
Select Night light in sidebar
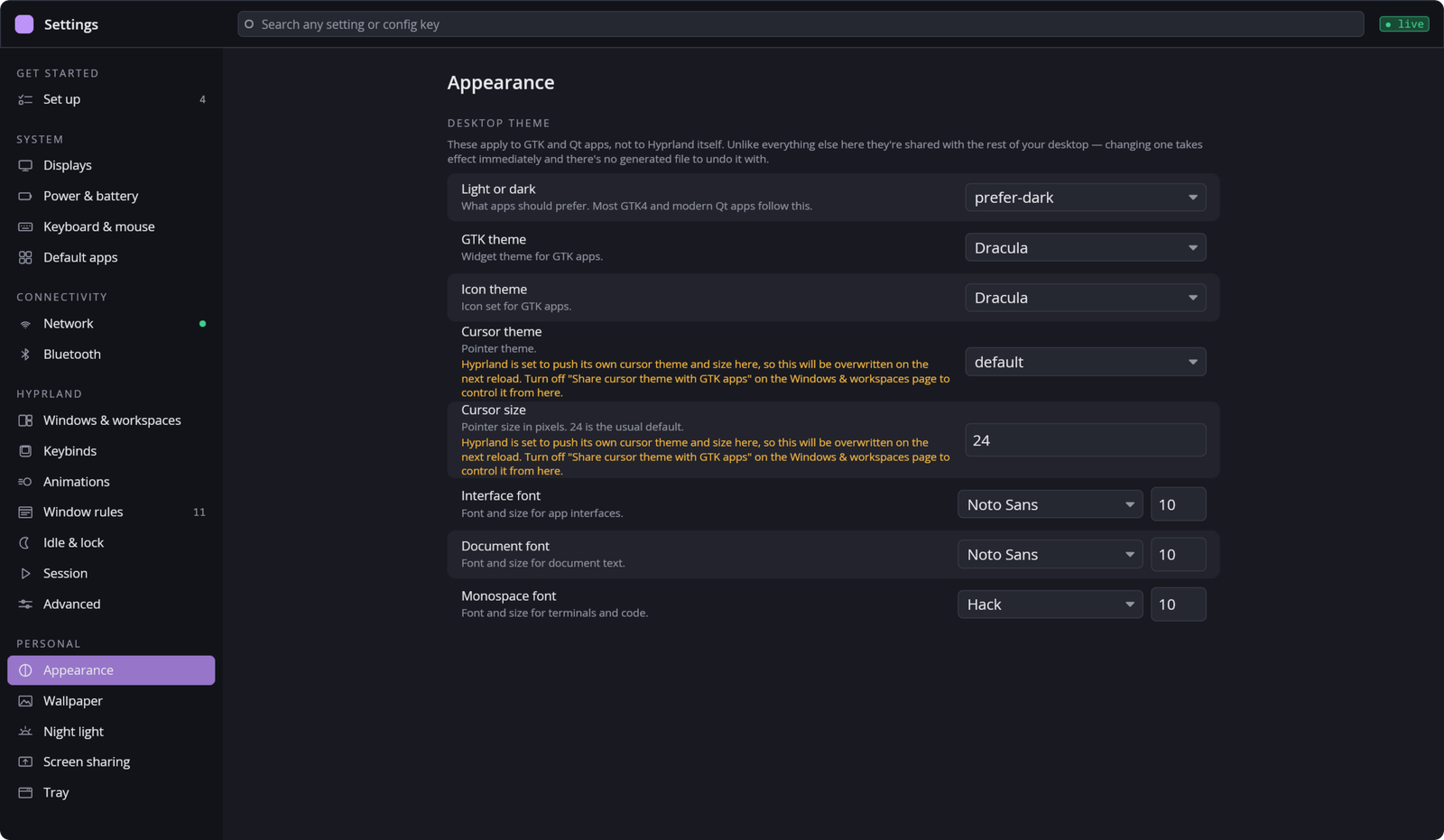tap(111, 732)
